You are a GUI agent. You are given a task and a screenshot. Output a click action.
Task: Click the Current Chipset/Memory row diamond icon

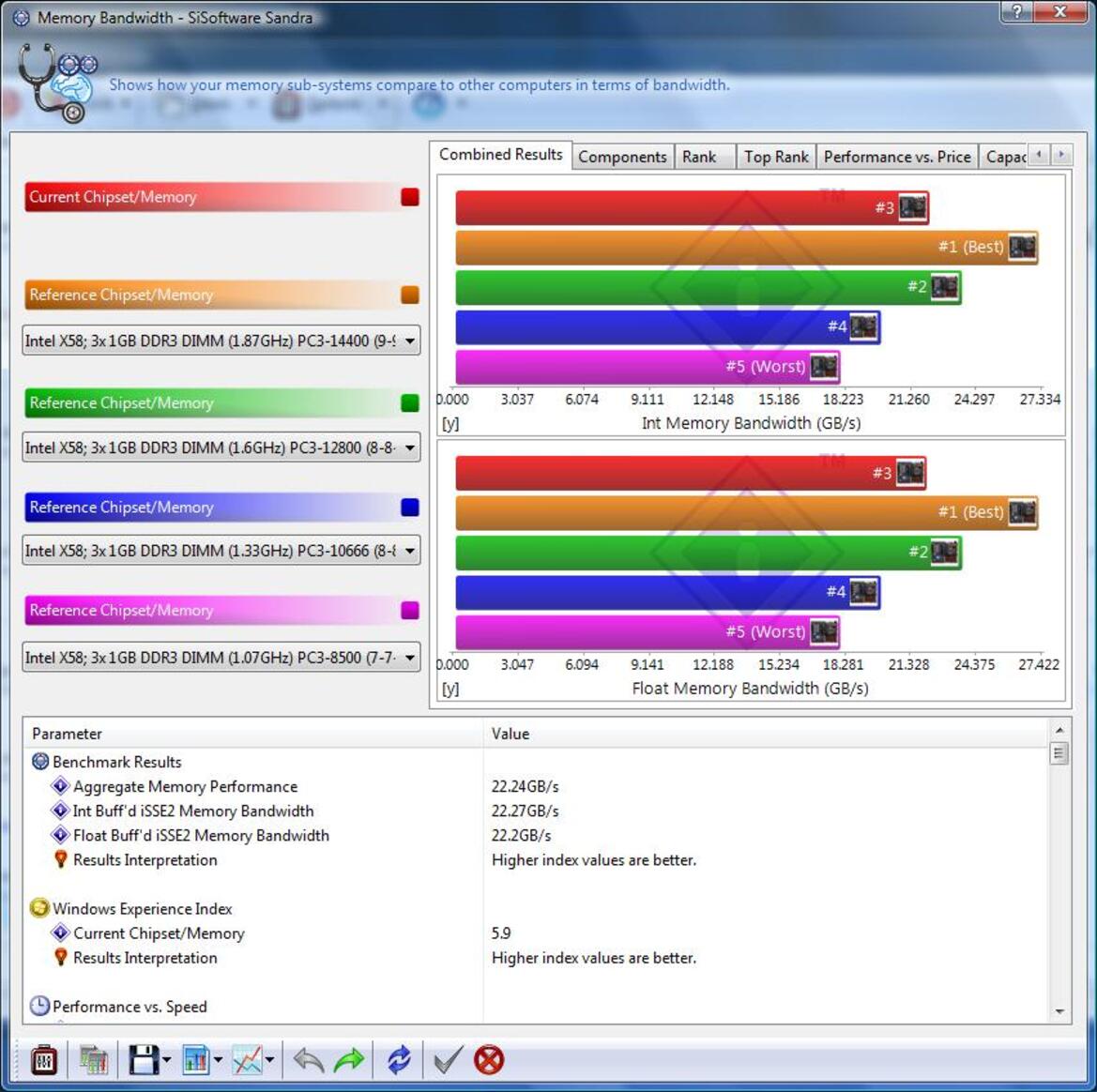coord(60,933)
